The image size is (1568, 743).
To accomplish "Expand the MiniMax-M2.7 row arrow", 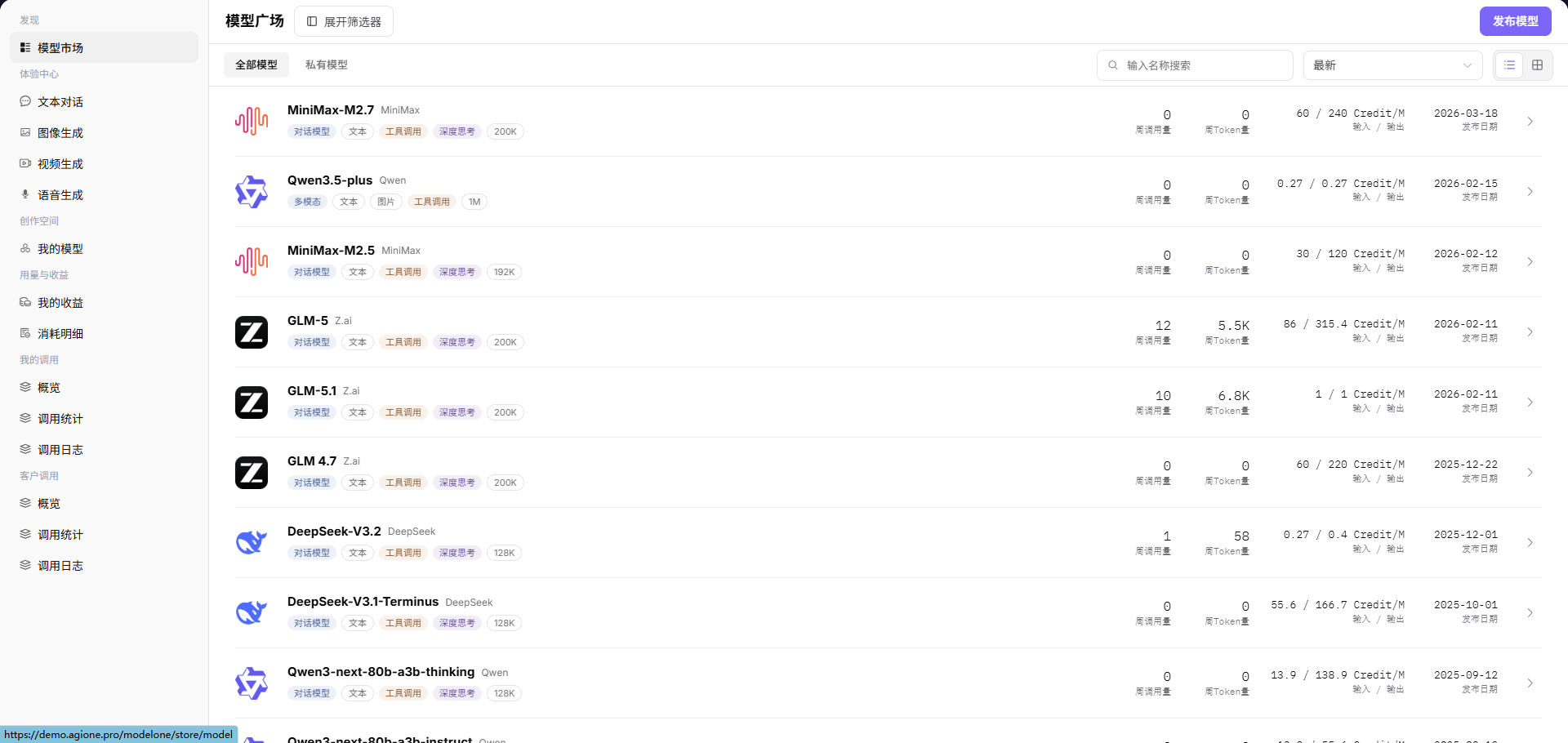I will [x=1530, y=122].
